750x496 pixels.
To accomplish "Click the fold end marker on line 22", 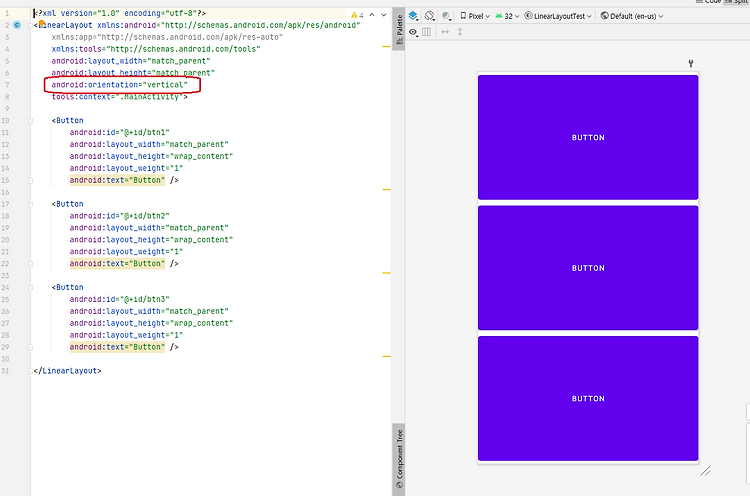I will (x=30, y=264).
